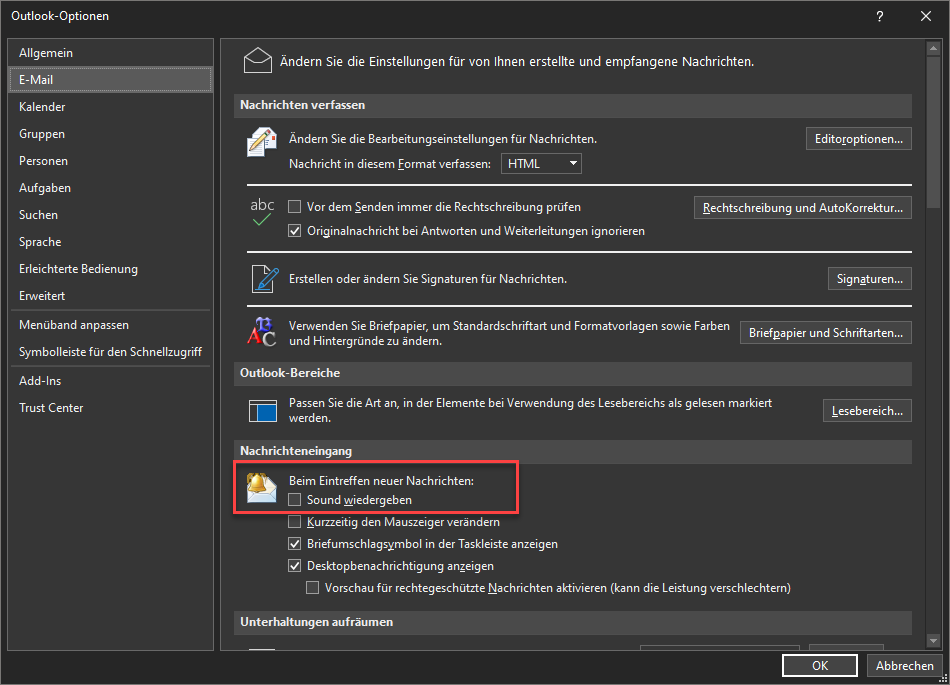Click the 'Nachrichten verfassen' section header
Viewport: 950px width, 685px height.
pos(573,105)
